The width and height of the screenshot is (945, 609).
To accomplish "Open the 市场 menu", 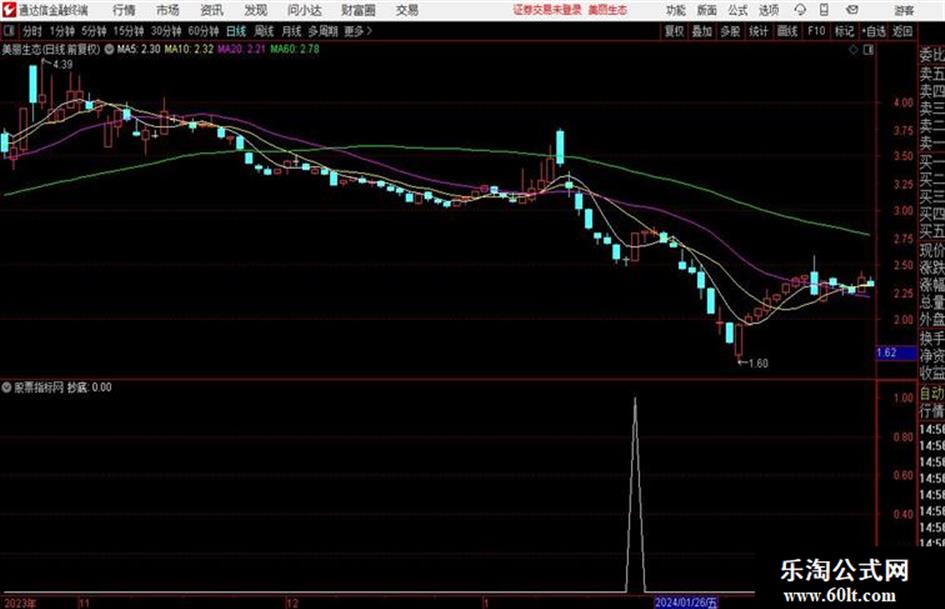I will click(x=168, y=10).
